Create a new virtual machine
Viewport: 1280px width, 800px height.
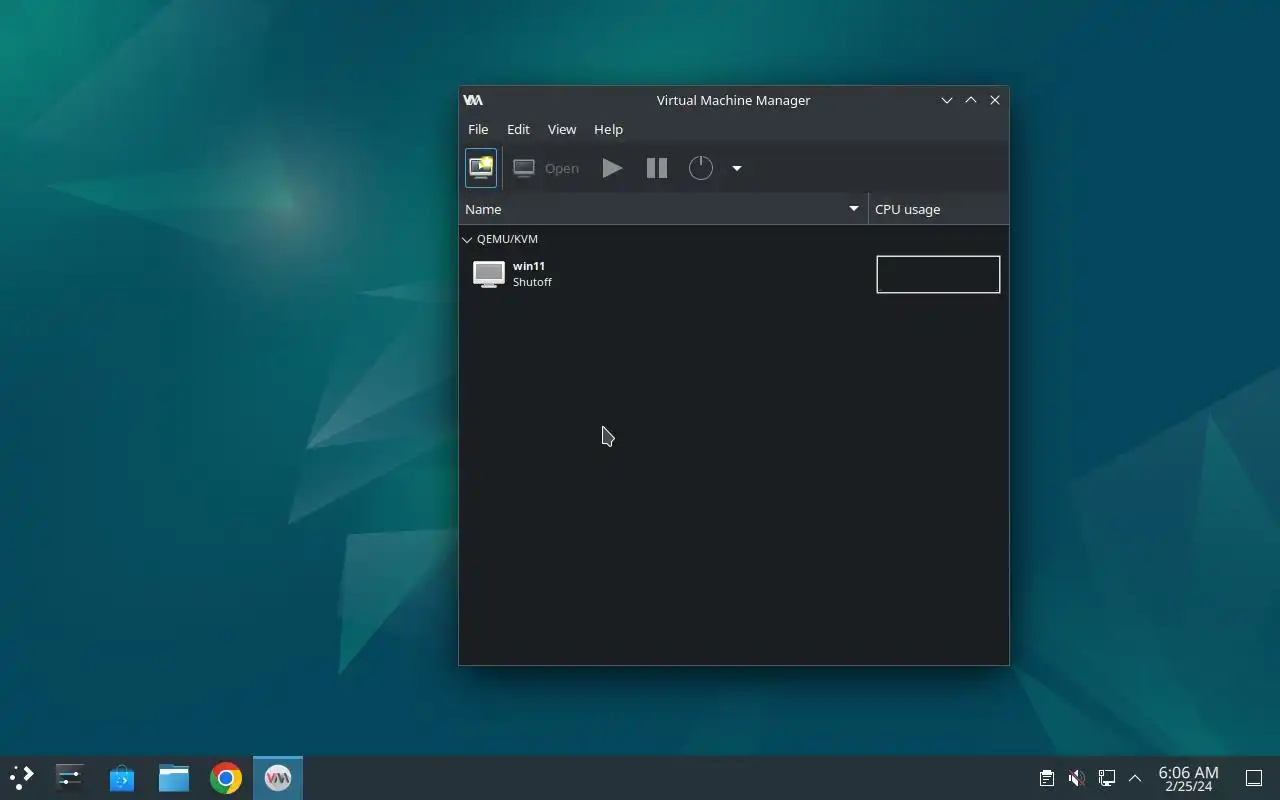point(481,168)
